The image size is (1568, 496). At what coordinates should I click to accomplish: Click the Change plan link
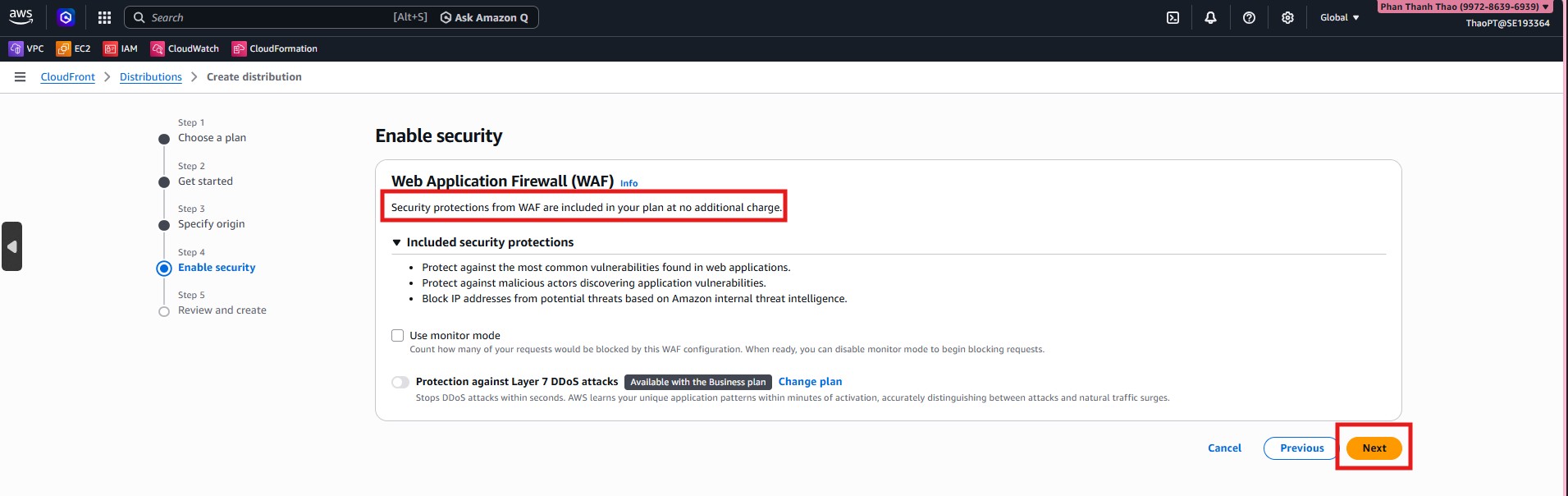click(x=810, y=382)
